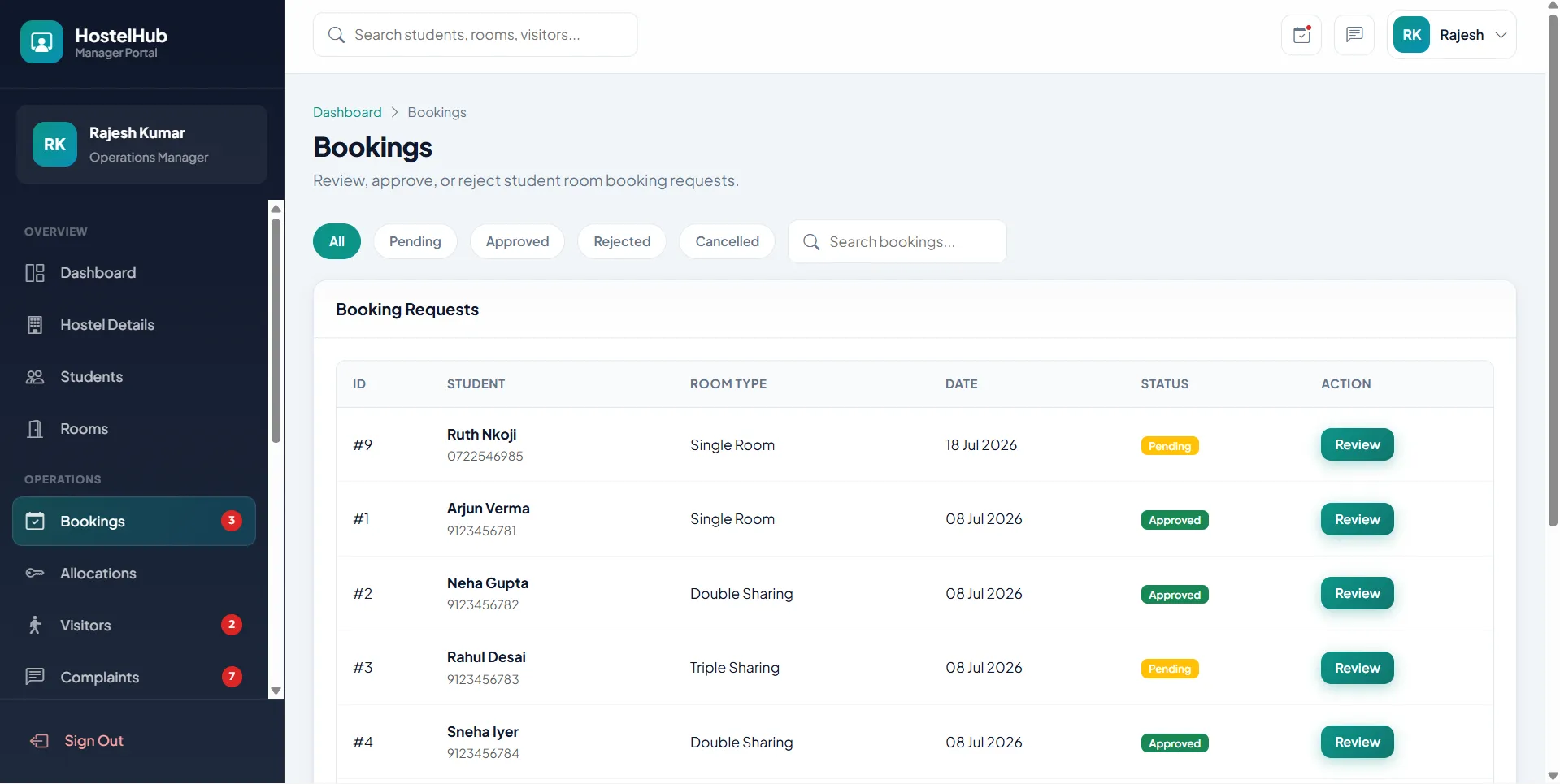Click the RK avatar in top bar

[x=1411, y=35]
